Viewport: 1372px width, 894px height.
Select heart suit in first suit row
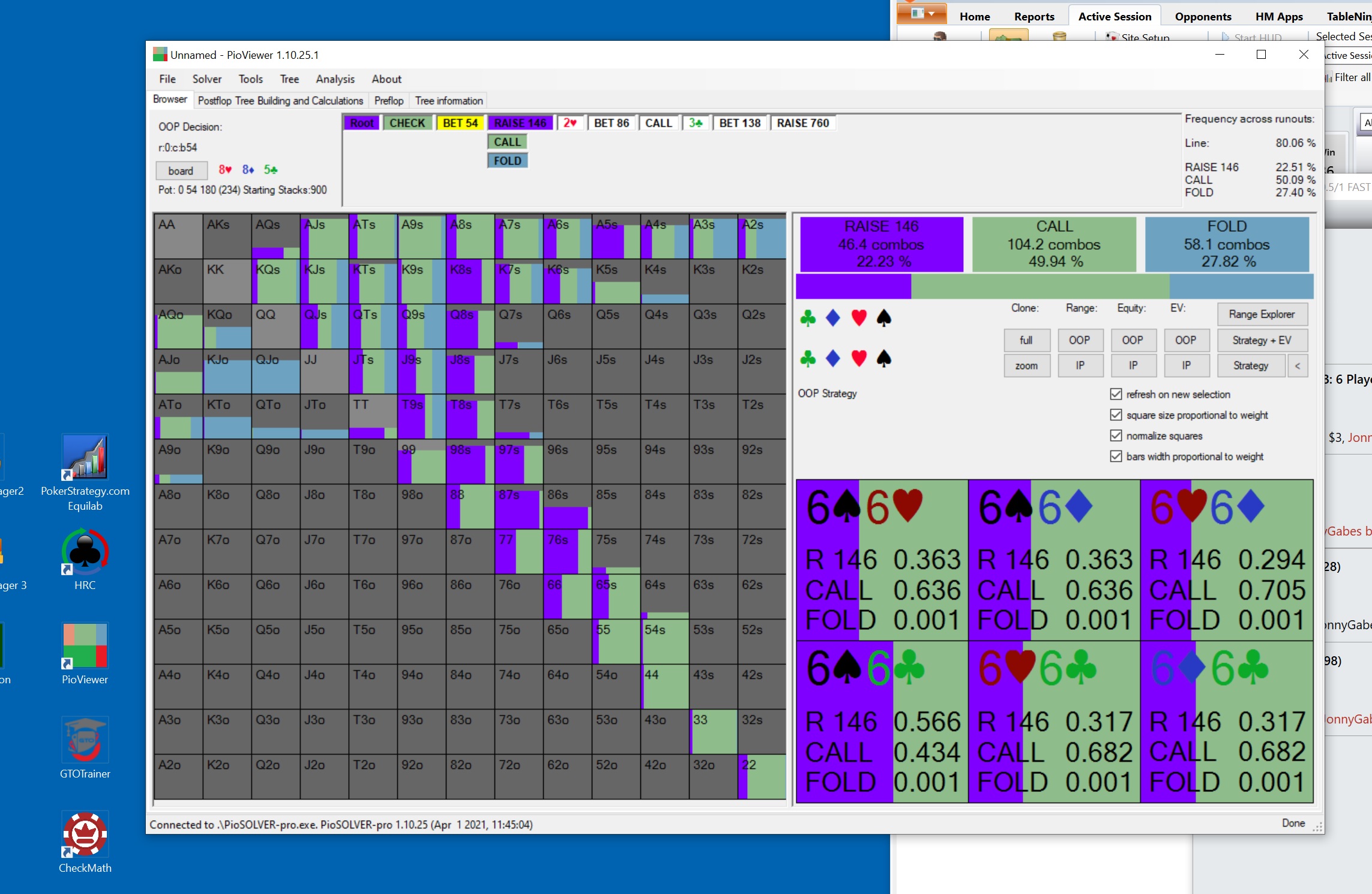(859, 318)
